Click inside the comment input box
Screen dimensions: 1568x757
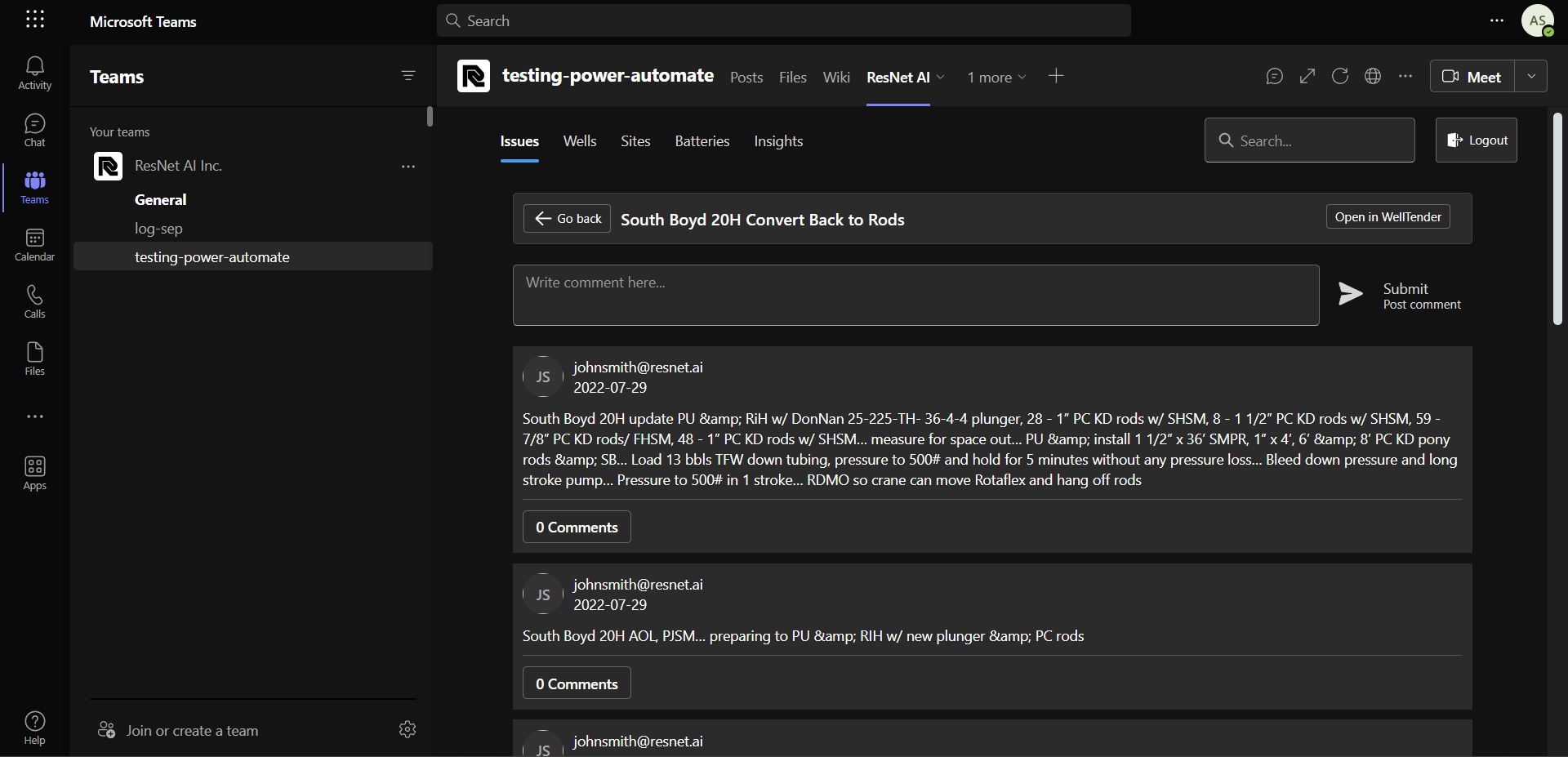[915, 295]
